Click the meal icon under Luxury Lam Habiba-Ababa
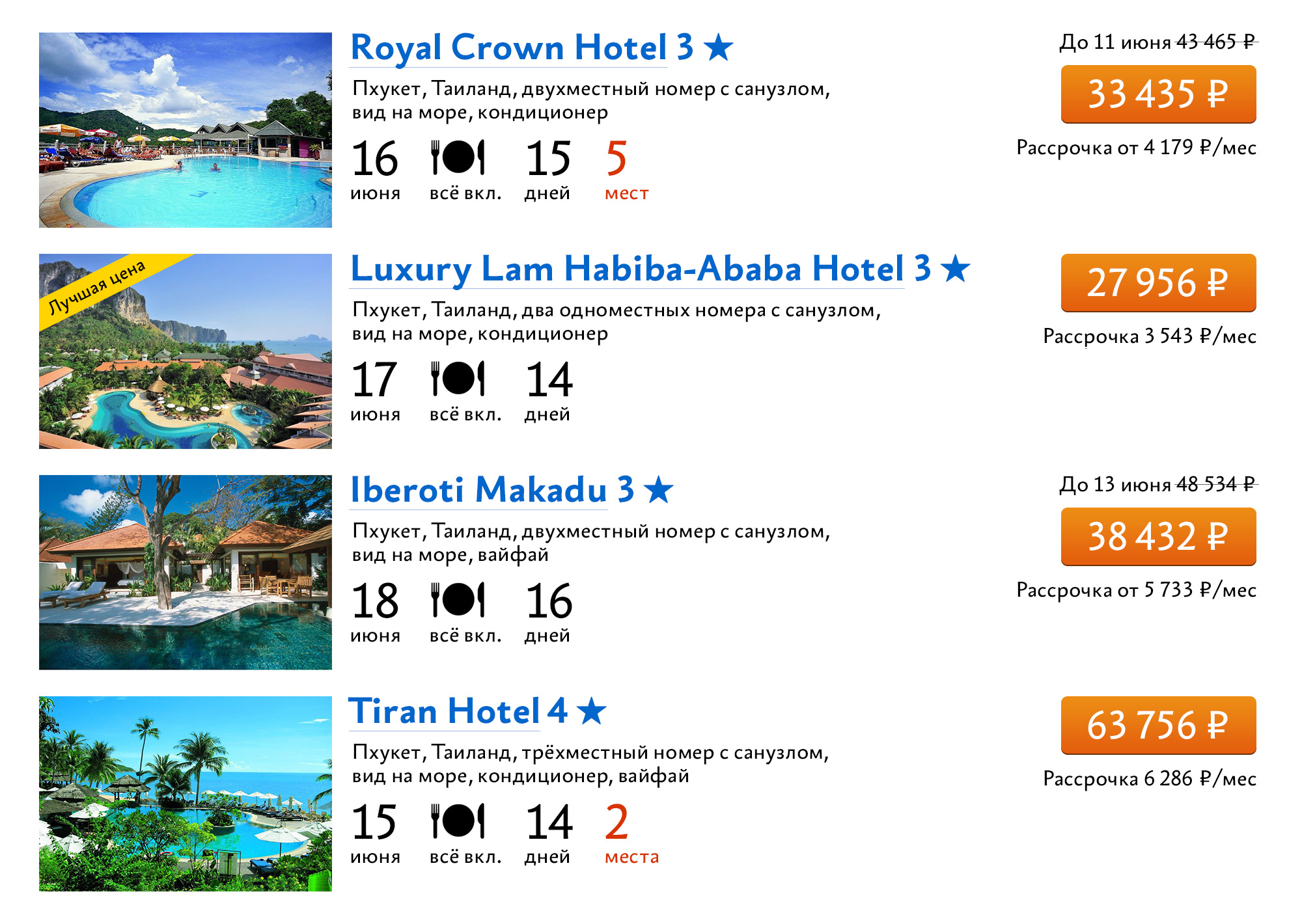Viewport: 1302px width, 924px height. (458, 379)
